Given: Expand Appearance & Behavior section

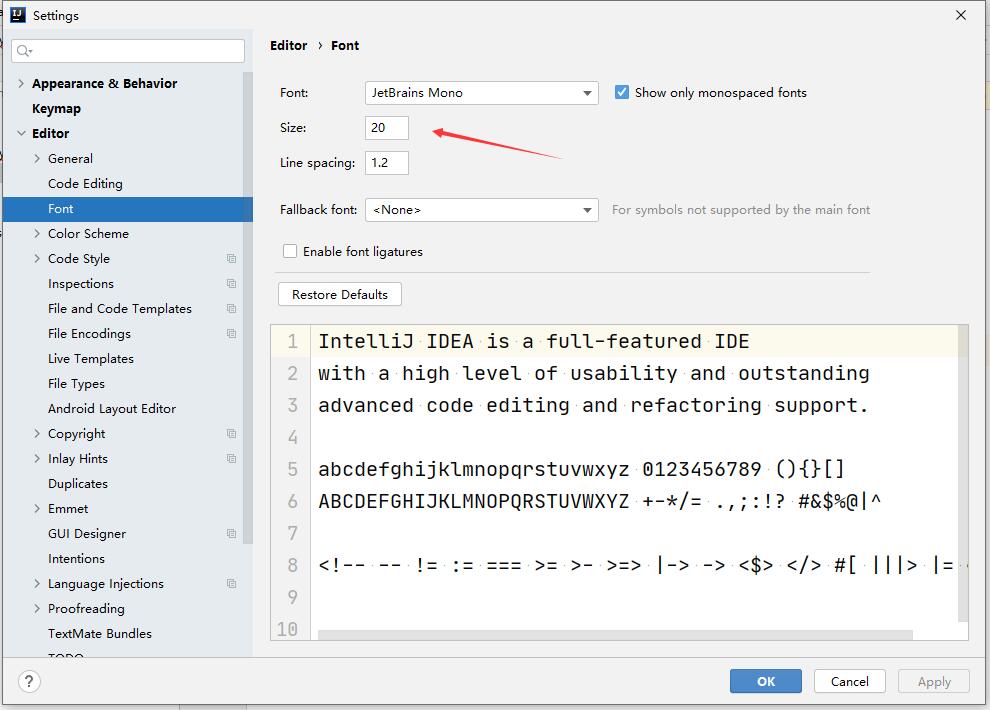Looking at the screenshot, I should click(21, 83).
